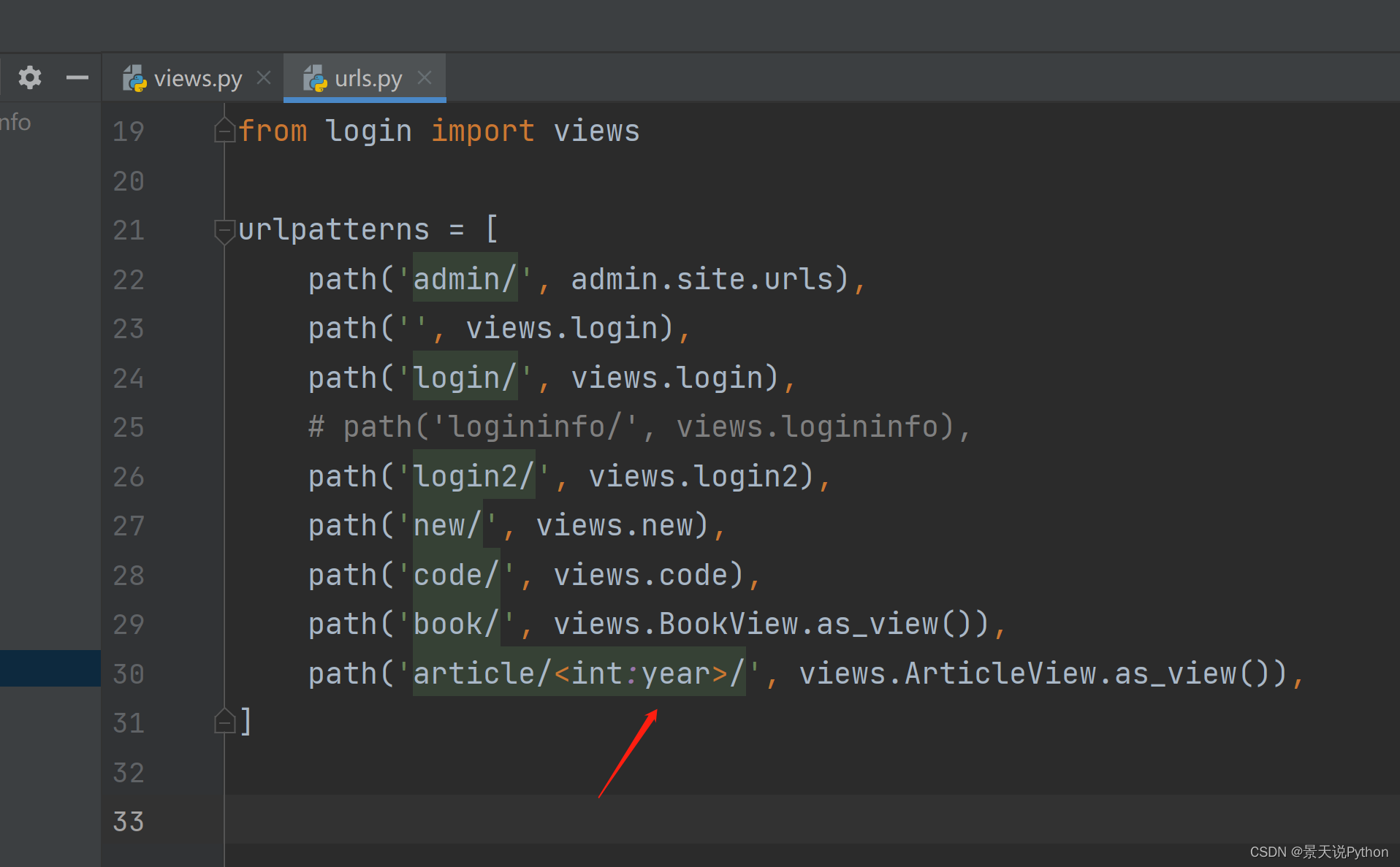1400x867 pixels.
Task: Place cursor in 'admin/' string
Action: (x=465, y=278)
